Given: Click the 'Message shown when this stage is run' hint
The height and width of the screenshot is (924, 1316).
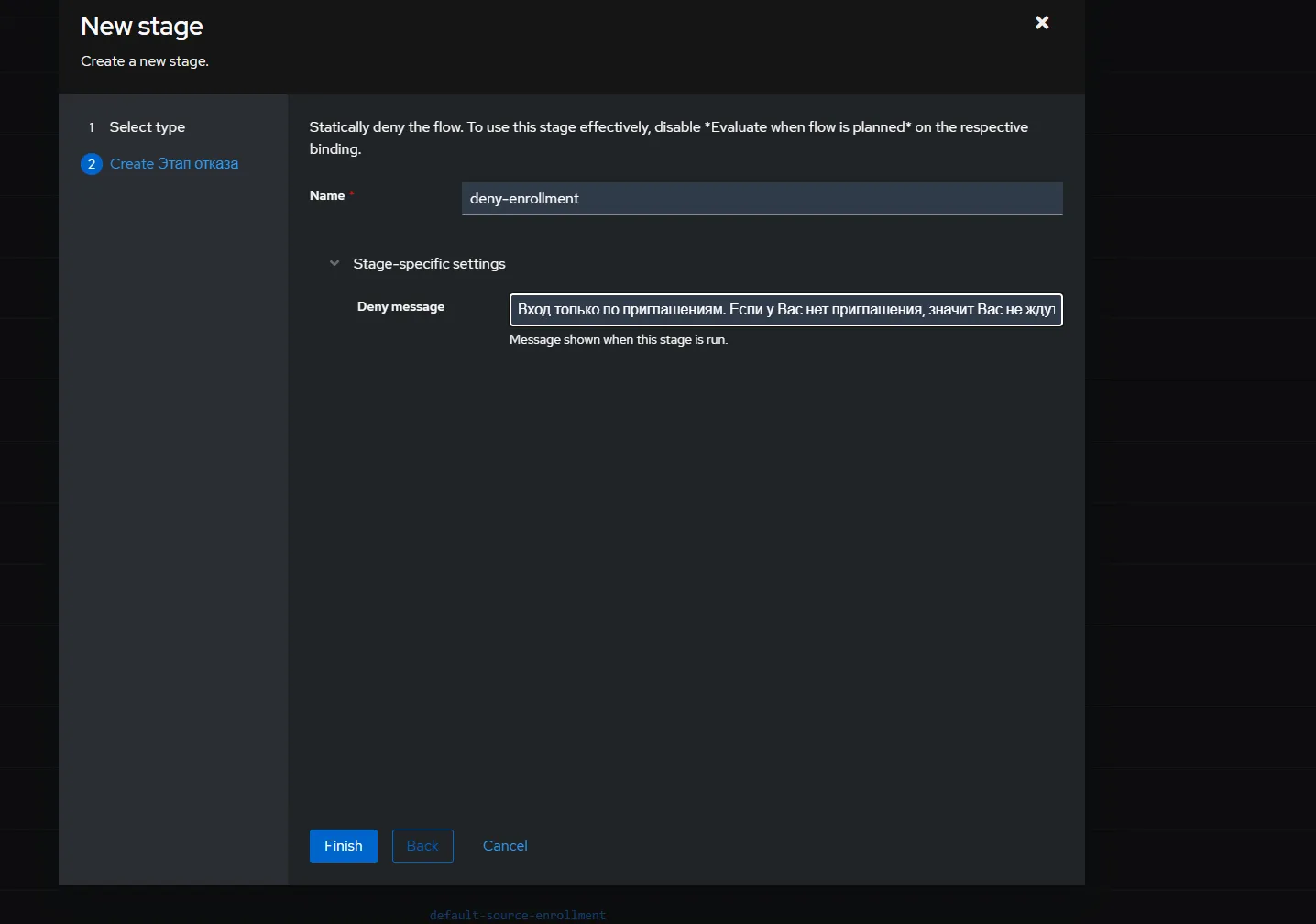Looking at the screenshot, I should (x=619, y=340).
